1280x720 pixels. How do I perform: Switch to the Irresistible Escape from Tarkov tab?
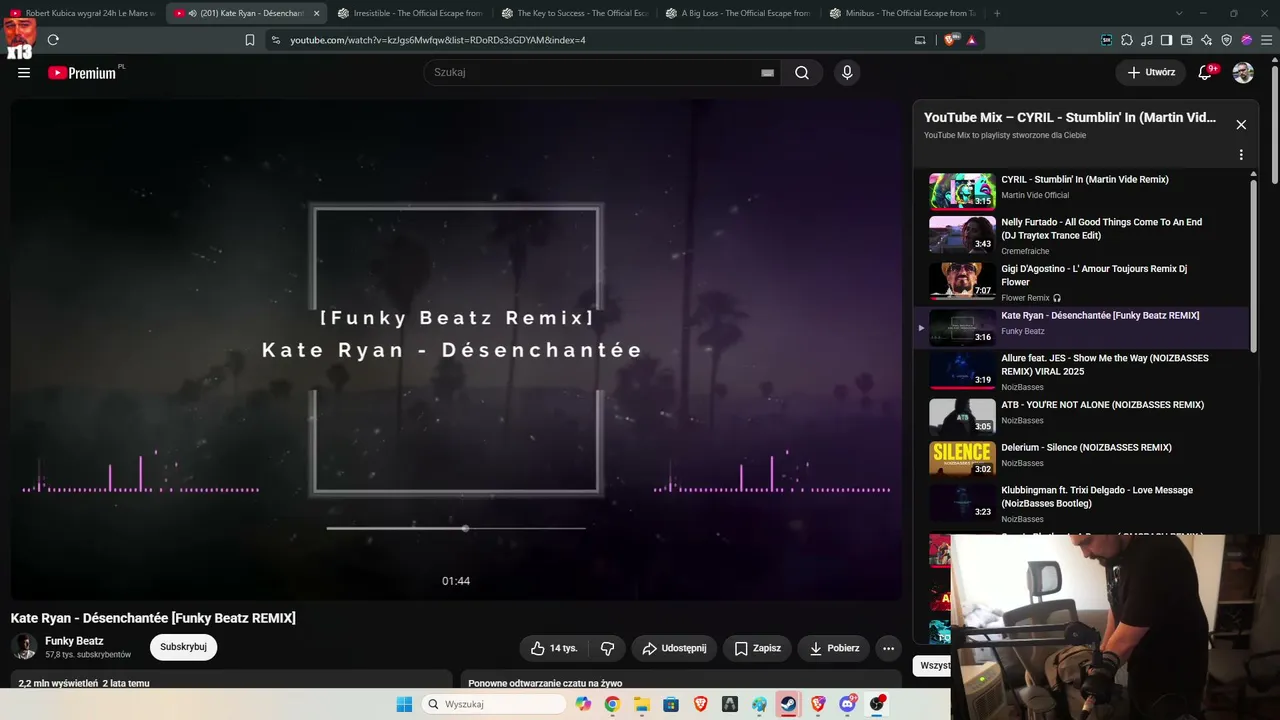[x=410, y=13]
